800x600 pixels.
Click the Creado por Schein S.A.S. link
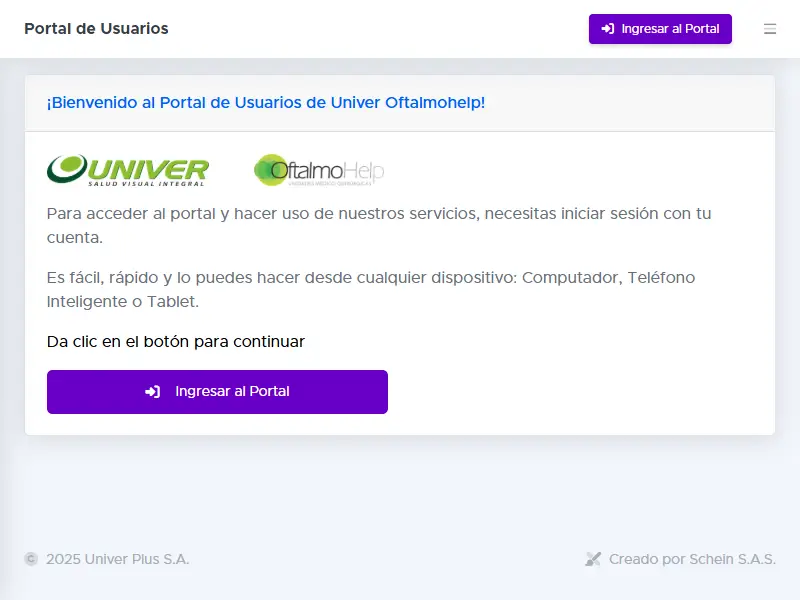(x=692, y=559)
